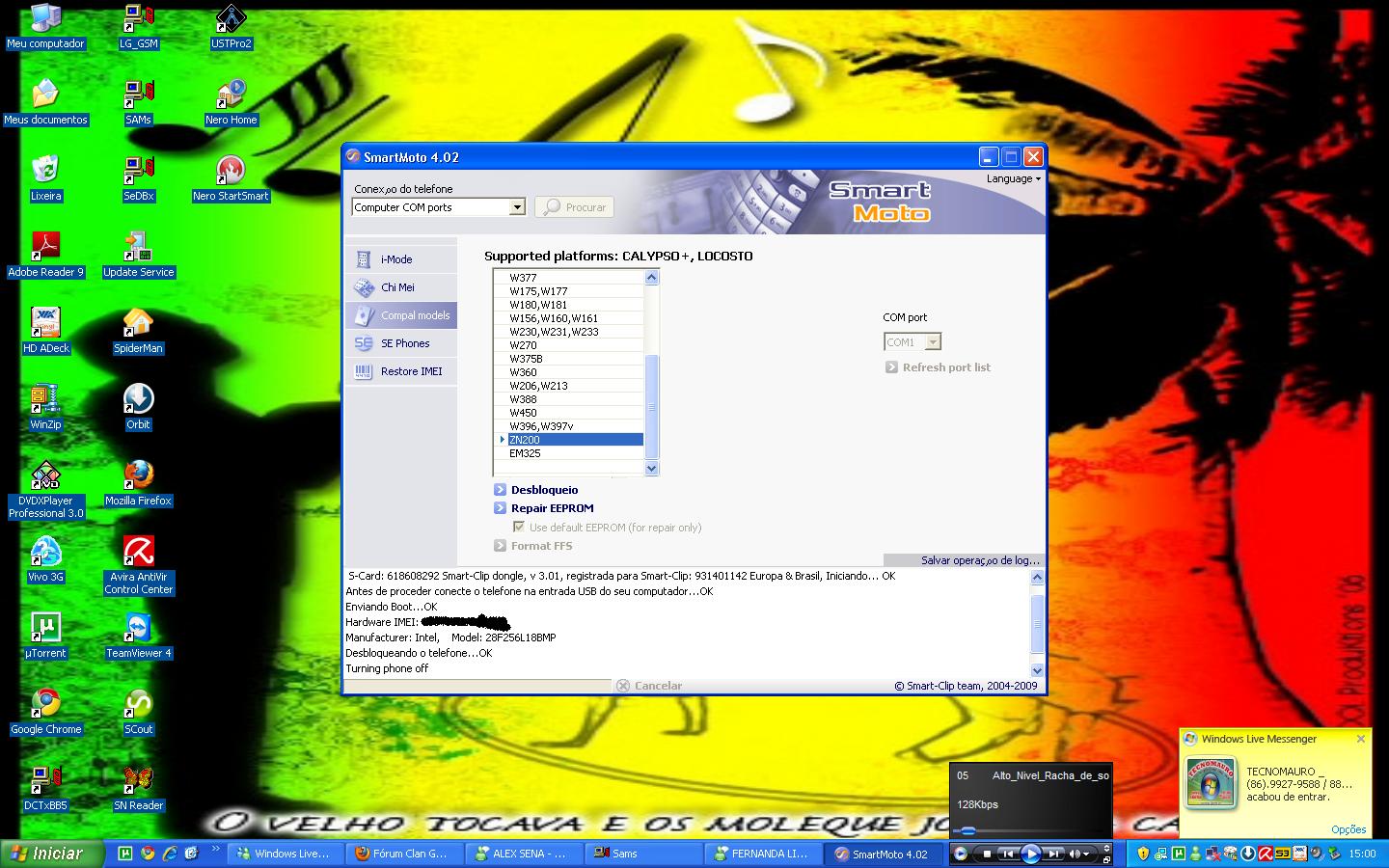Open the Restore IMEI section
This screenshot has width=1389, height=868.
pos(401,371)
